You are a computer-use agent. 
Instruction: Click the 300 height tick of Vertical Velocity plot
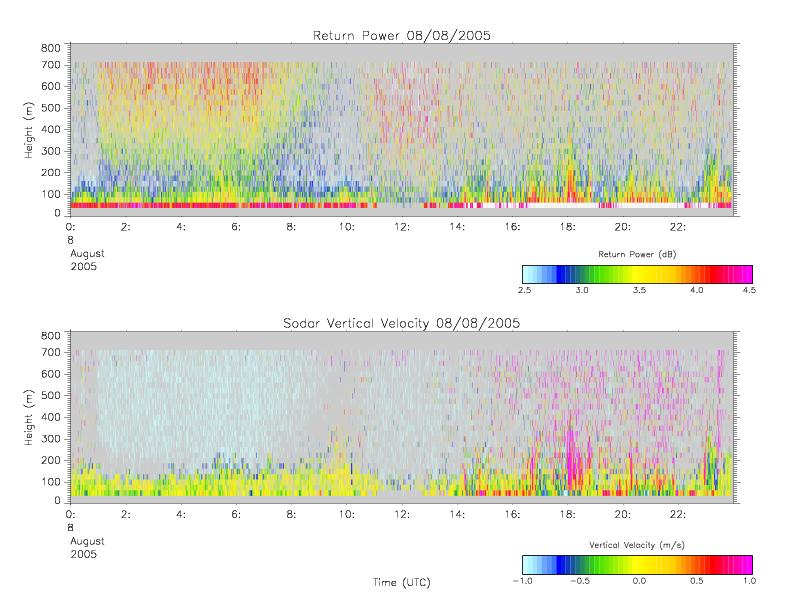(x=50, y=438)
